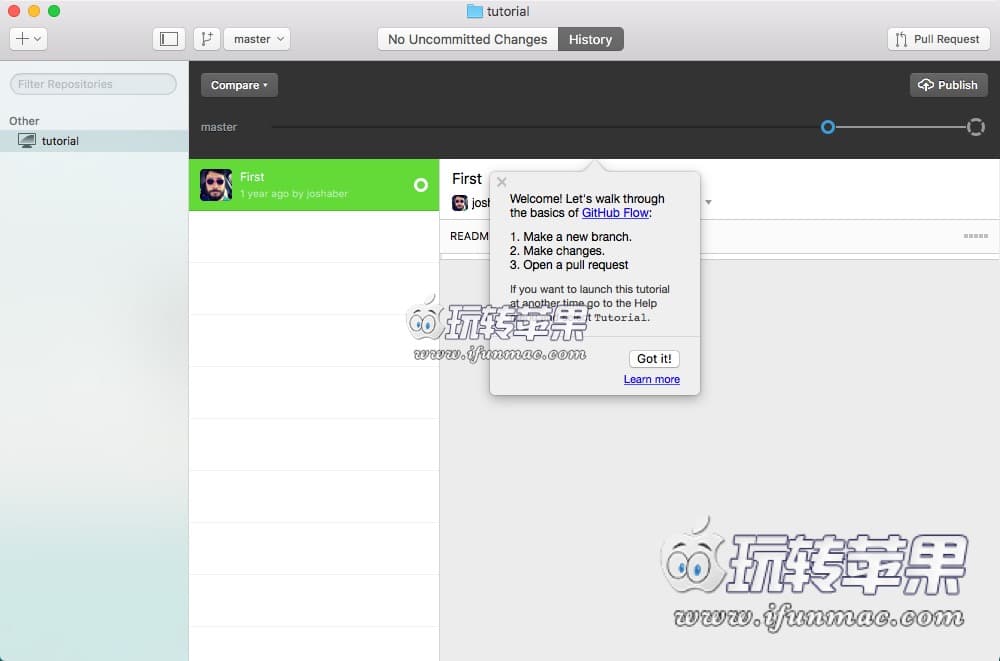Click the README file row
The image size is (1000, 661).
(719, 236)
